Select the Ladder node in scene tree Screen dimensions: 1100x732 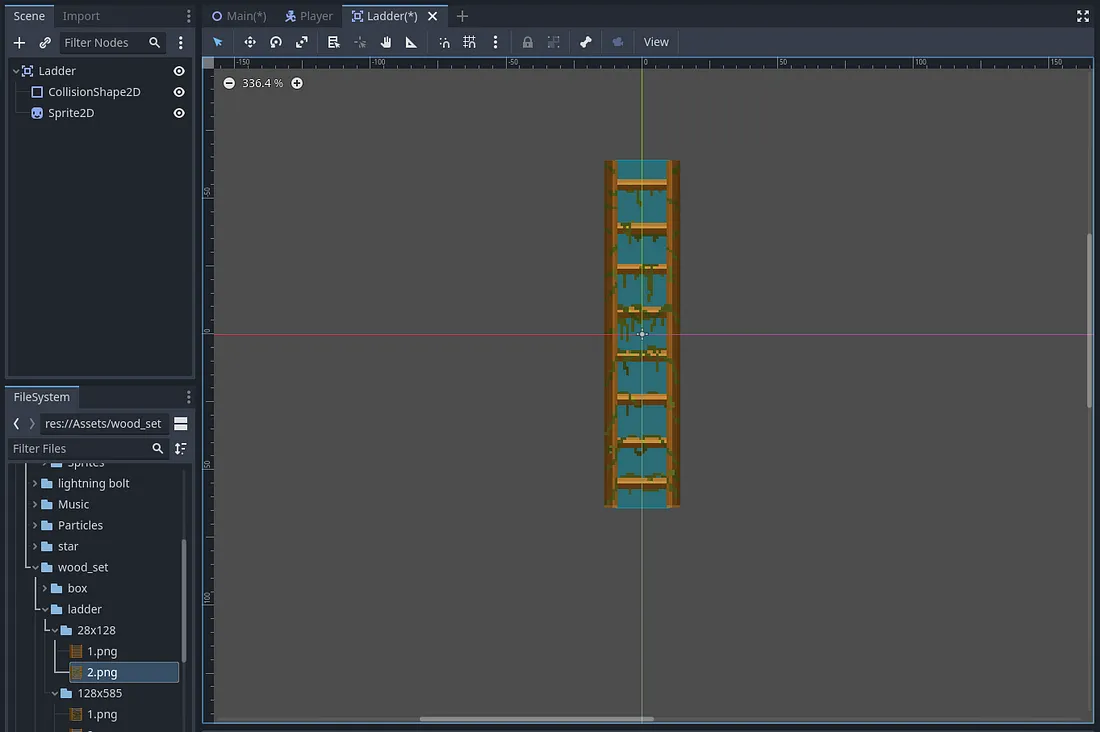coord(57,71)
